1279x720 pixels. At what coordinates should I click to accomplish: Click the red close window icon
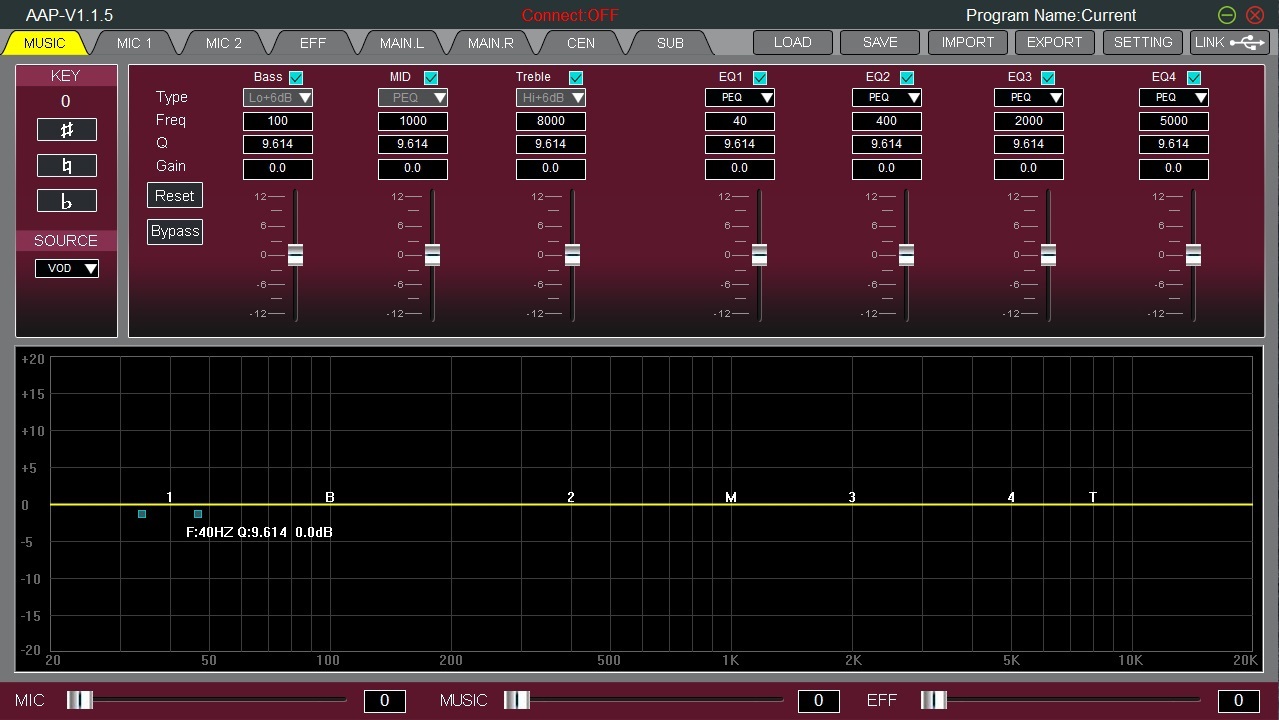(x=1255, y=15)
